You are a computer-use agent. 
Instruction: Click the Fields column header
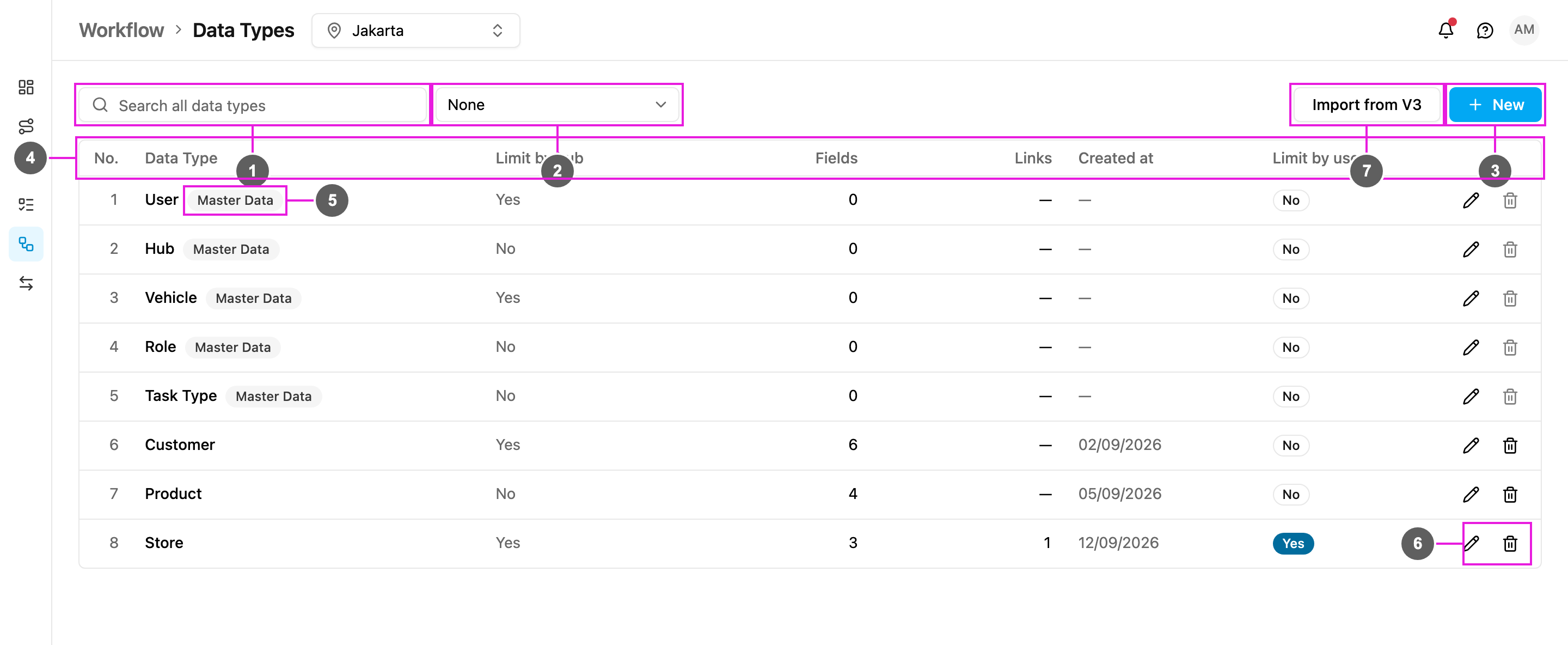(836, 159)
